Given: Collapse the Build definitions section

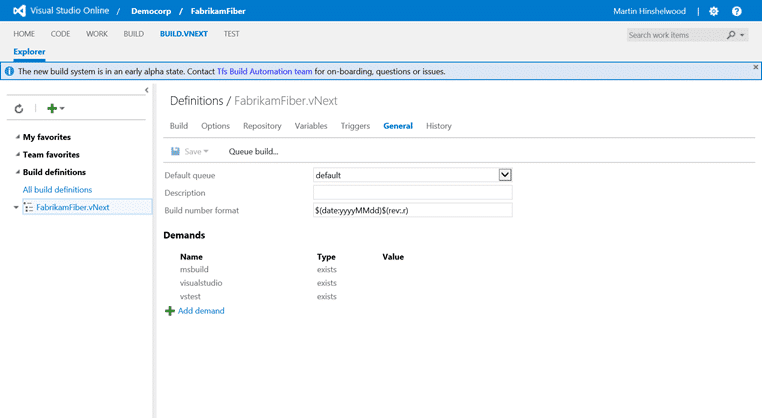Looking at the screenshot, I should 17,172.
